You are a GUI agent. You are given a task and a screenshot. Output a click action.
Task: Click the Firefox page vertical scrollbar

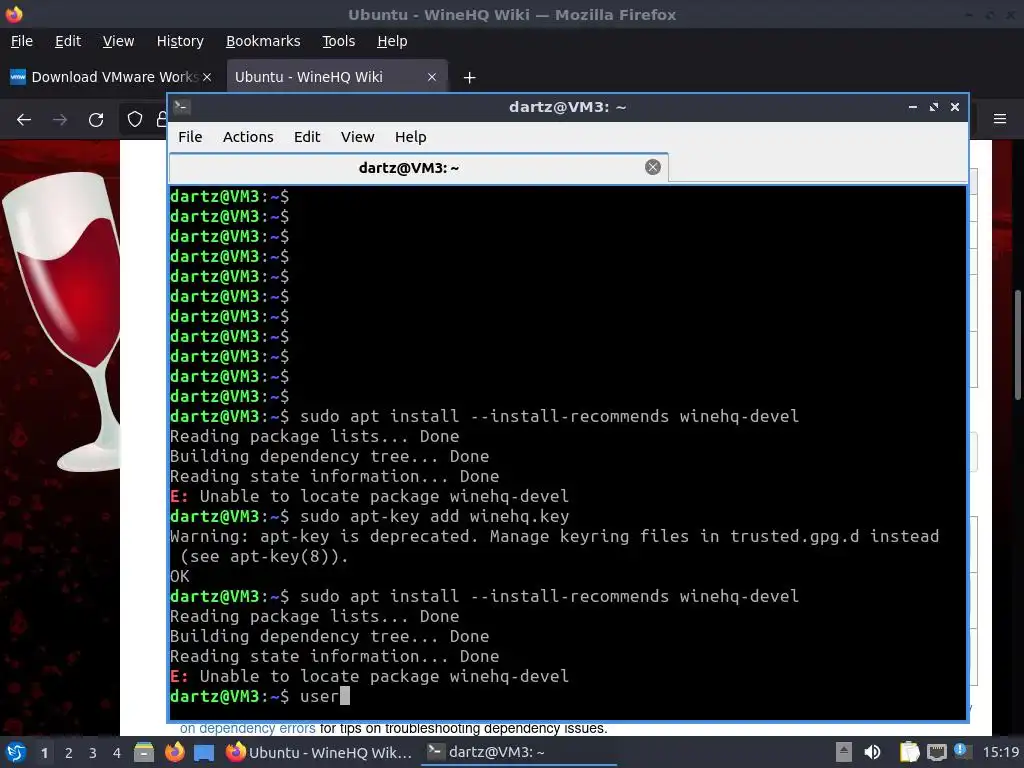click(x=1017, y=345)
